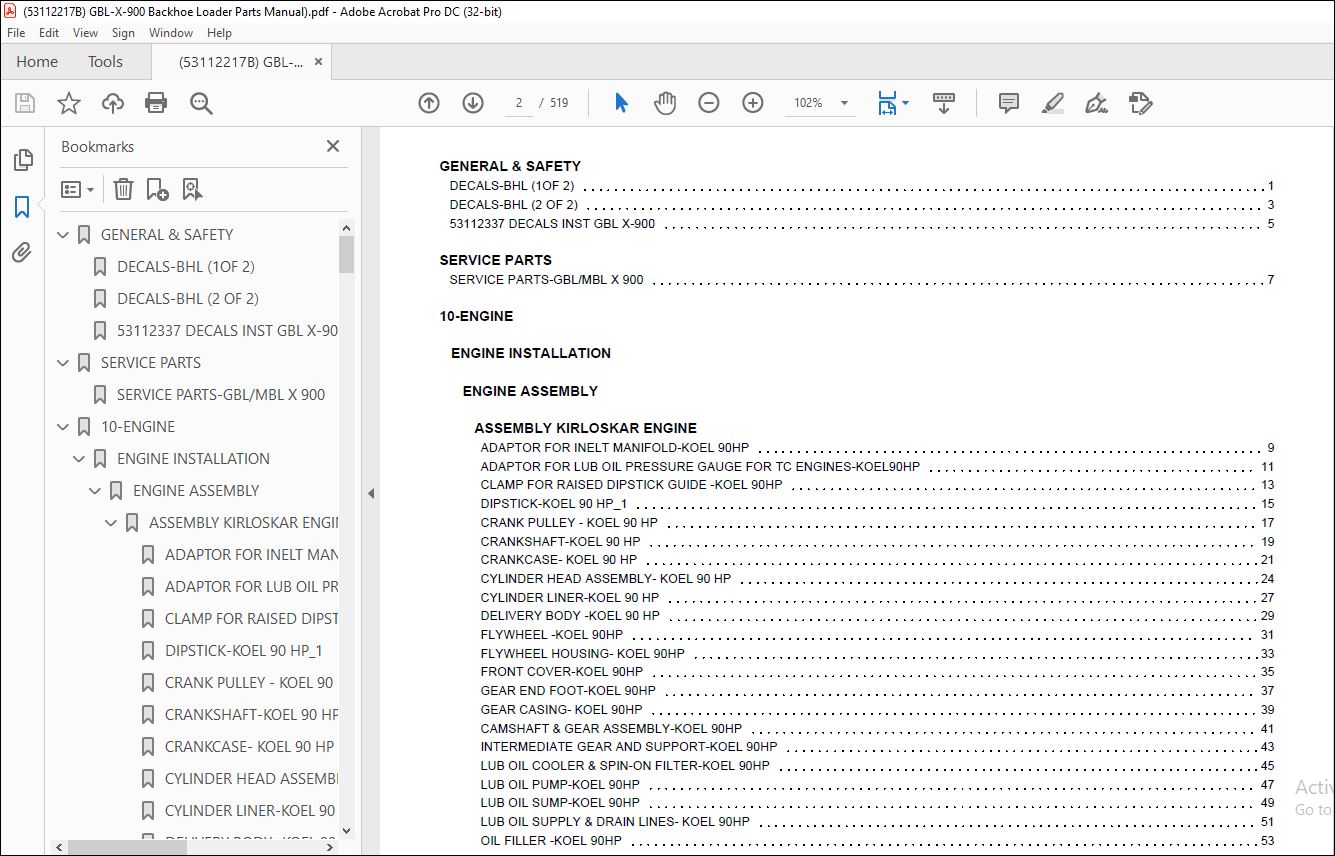Click the Print icon

(156, 103)
